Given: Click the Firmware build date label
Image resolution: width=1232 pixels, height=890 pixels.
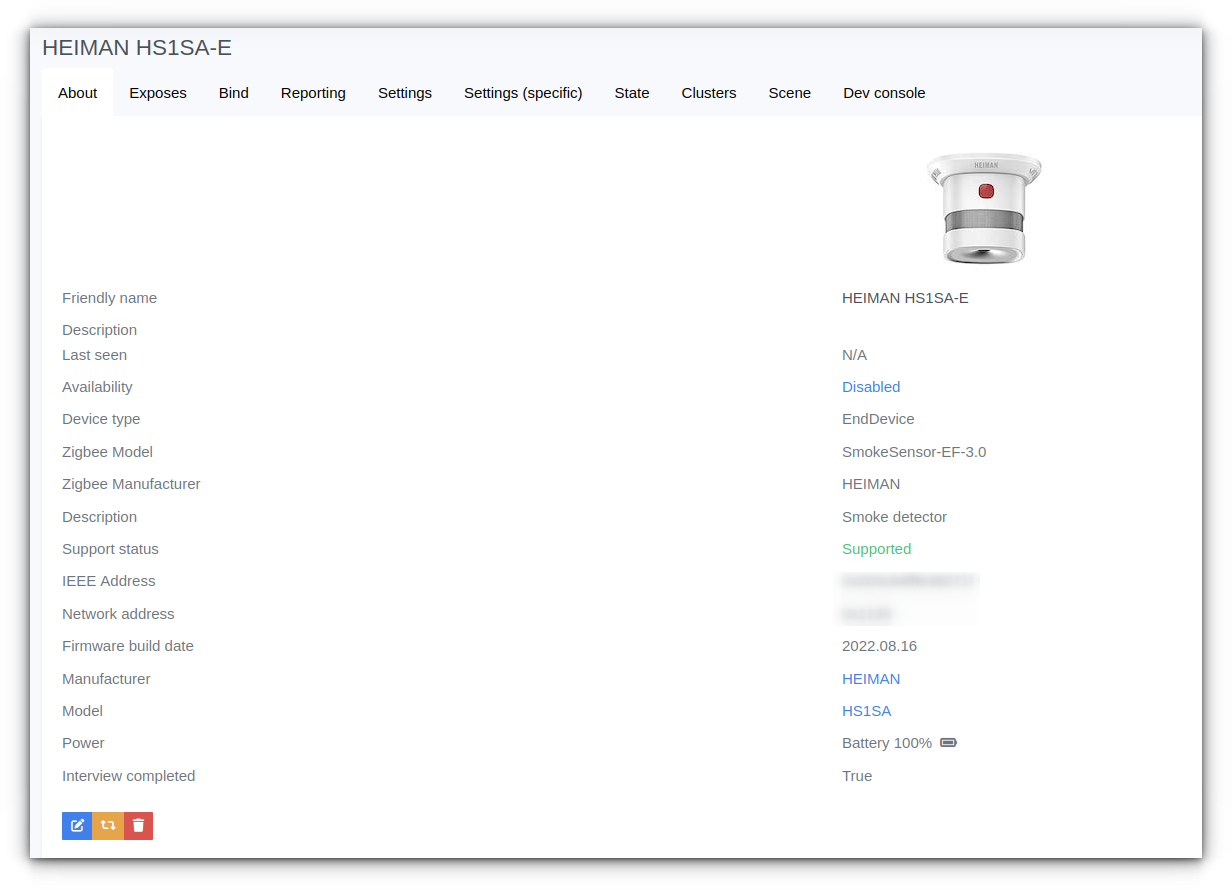Looking at the screenshot, I should tap(128, 646).
